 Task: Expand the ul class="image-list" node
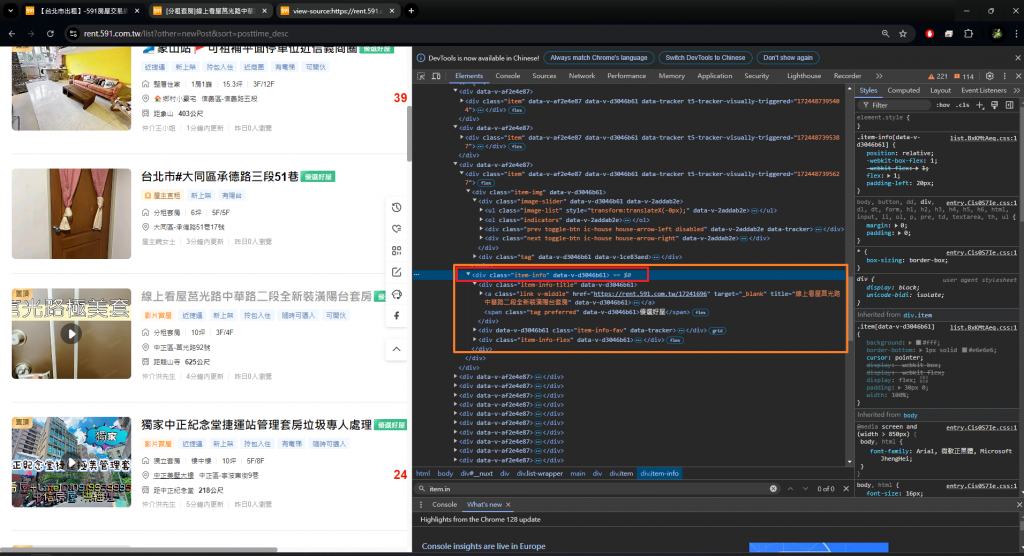[481, 210]
